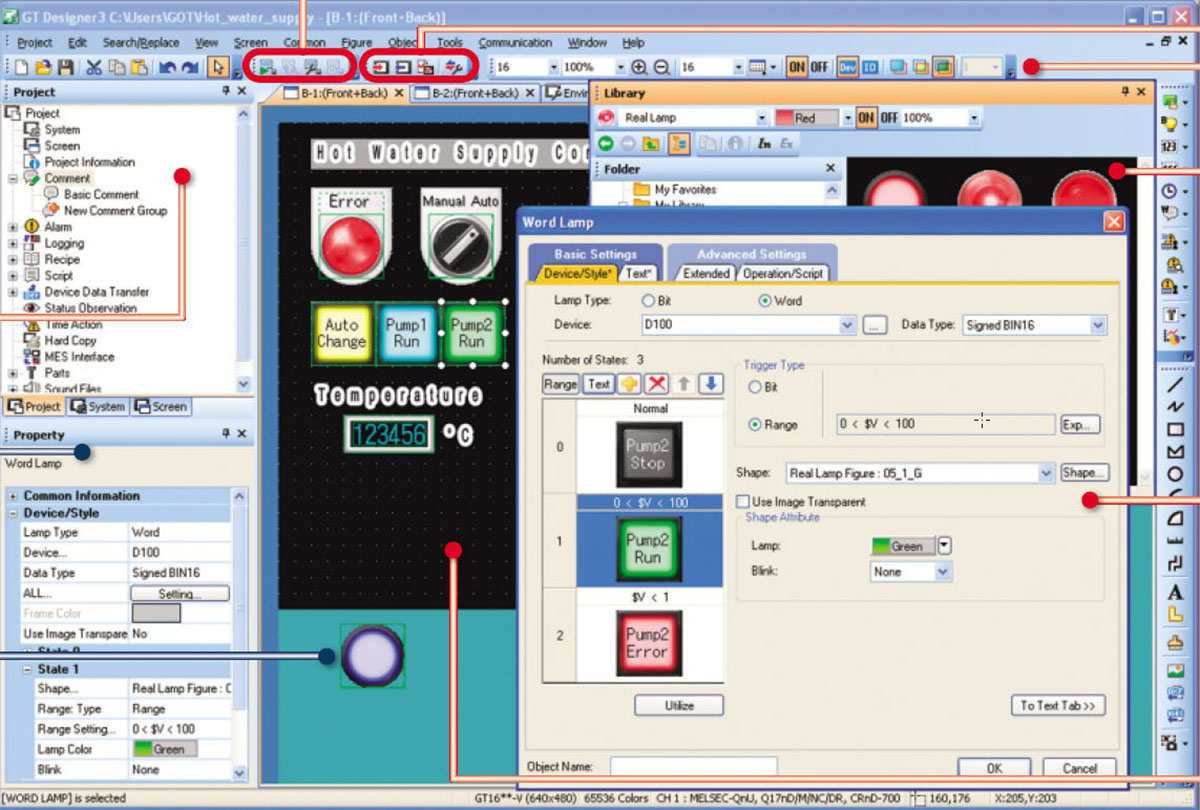Enable the Use Image Transparent checkbox

pos(742,501)
